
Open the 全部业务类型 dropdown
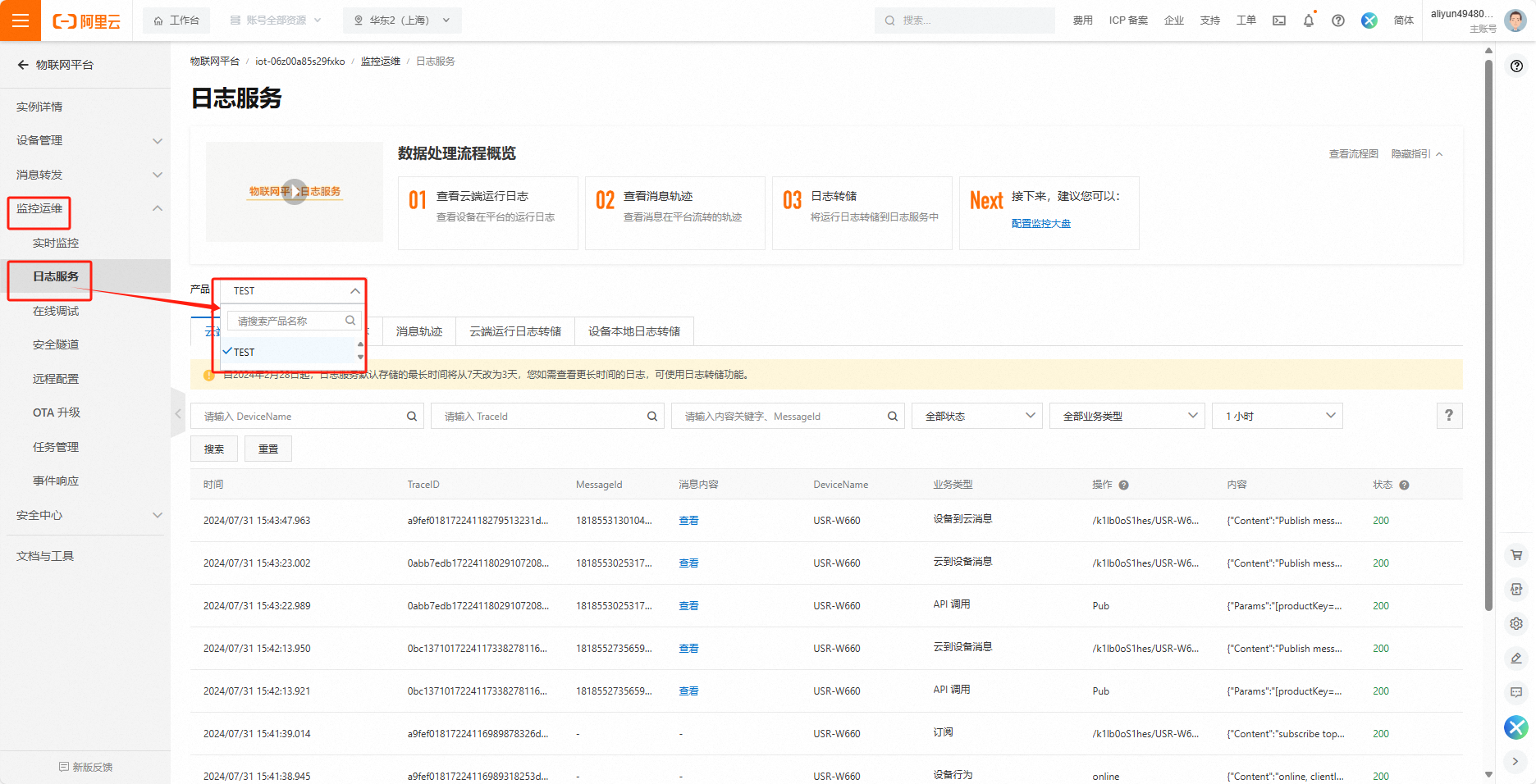coord(1127,417)
